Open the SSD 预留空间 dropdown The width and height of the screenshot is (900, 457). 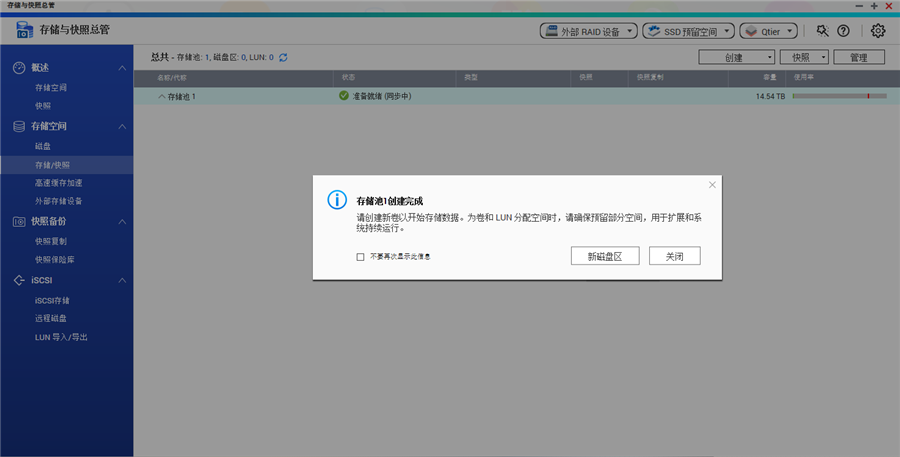coord(688,31)
